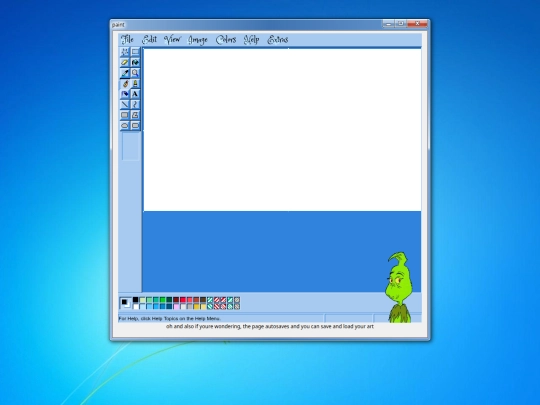Choose the dark brown swatch
The height and width of the screenshot is (405, 540).
(203, 300)
